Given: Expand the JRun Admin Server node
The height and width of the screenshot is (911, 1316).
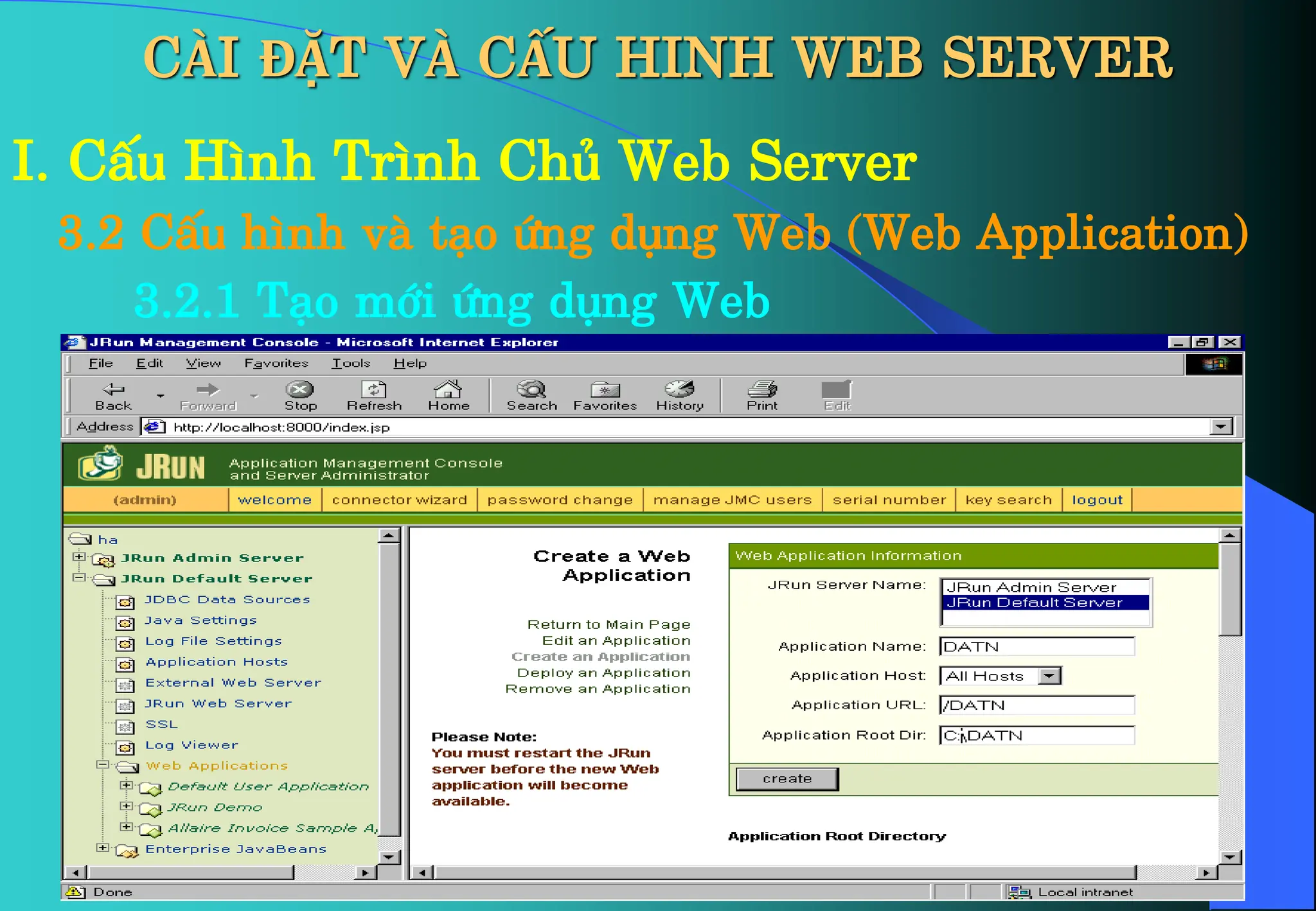Looking at the screenshot, I should [x=79, y=556].
